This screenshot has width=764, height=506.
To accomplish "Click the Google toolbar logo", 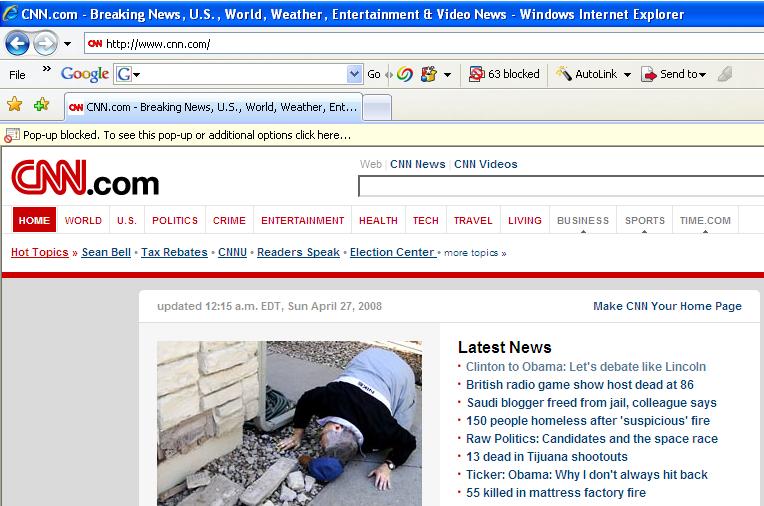I will [84, 74].
